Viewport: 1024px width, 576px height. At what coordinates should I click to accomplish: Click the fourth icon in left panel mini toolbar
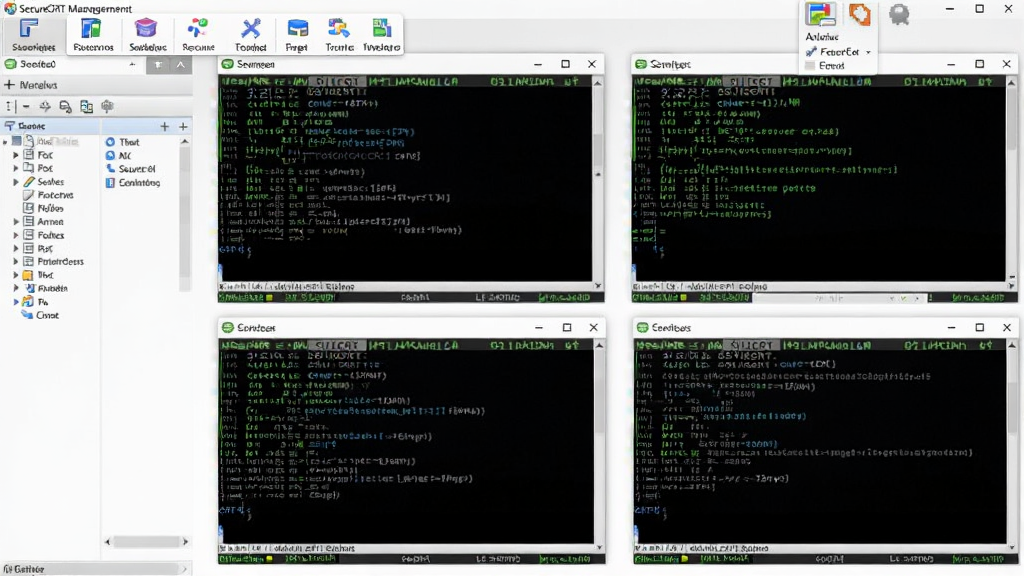(65, 106)
